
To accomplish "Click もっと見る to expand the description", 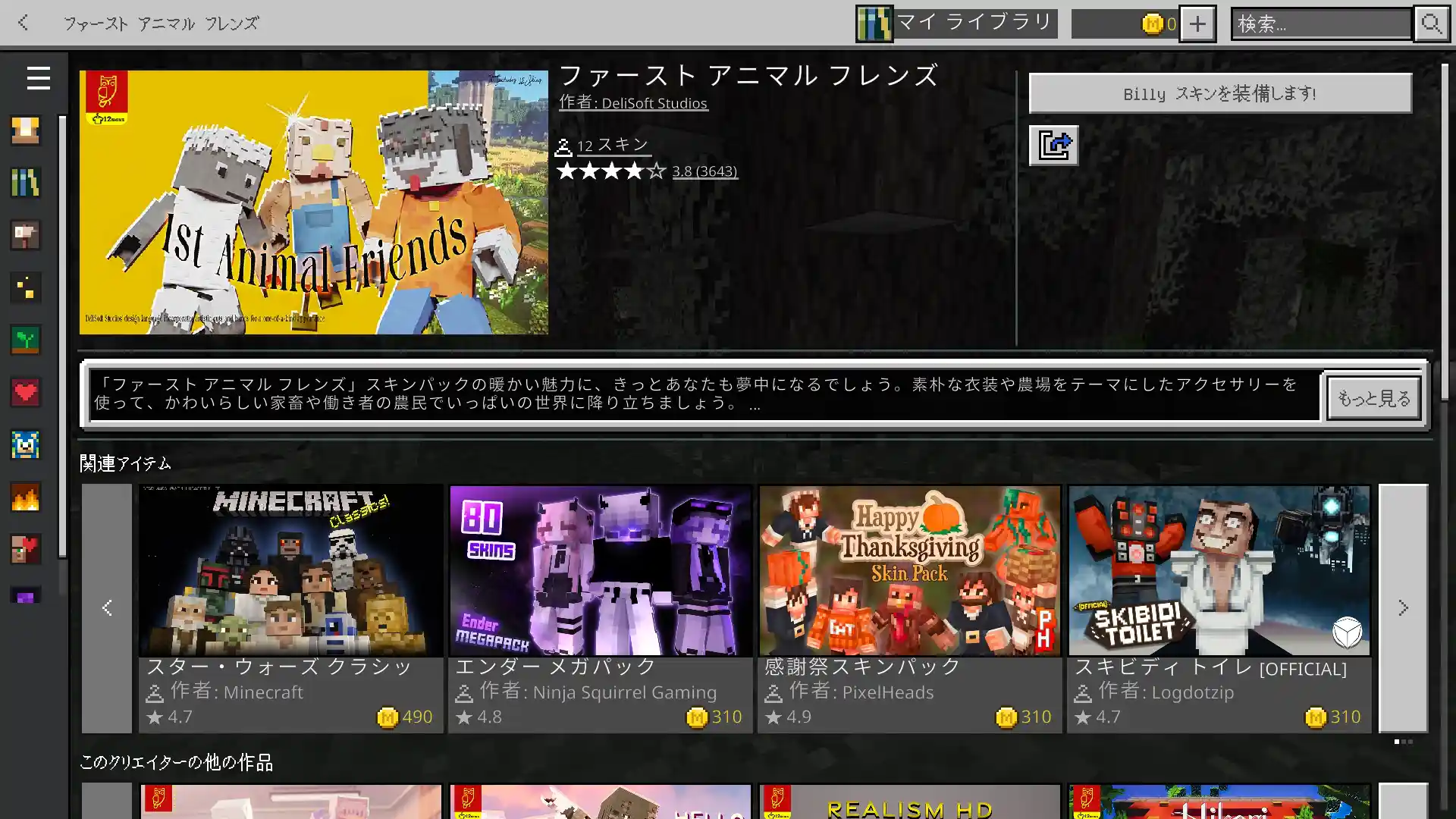I will (x=1374, y=398).
